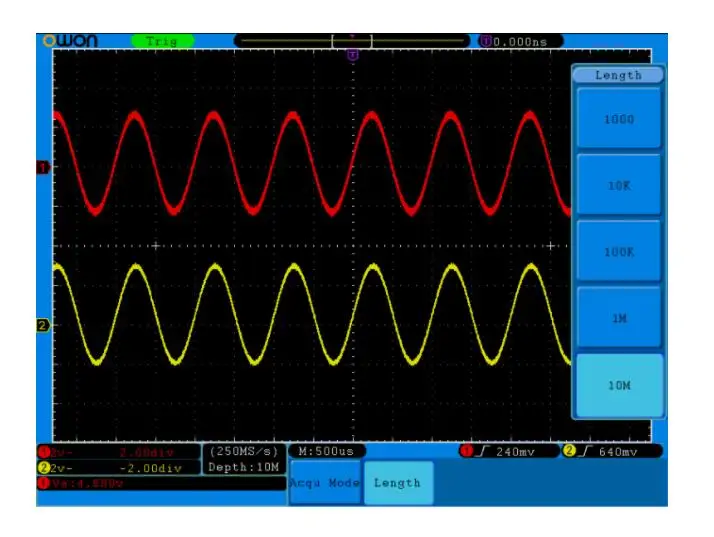Click the Depth:10M readout

244,467
